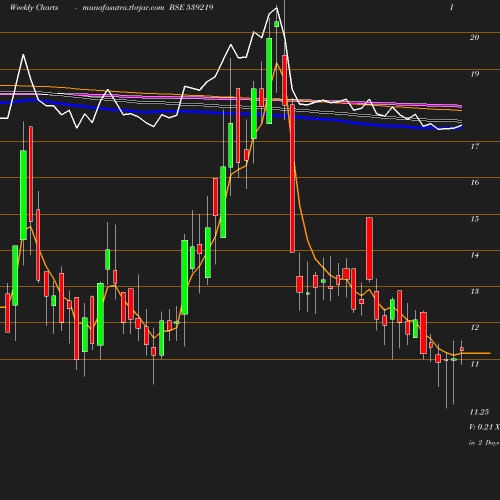Click the 'BSE 539219' stock code text
This screenshot has width=500, height=500.
(191, 7)
